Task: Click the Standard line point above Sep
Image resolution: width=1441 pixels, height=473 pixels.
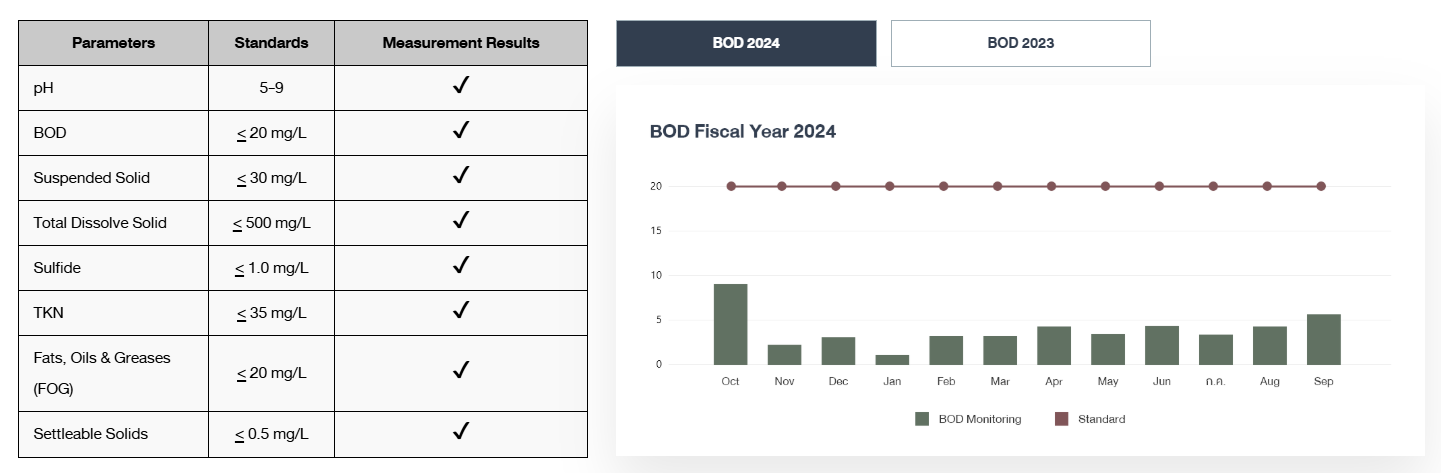Action: tap(1321, 186)
